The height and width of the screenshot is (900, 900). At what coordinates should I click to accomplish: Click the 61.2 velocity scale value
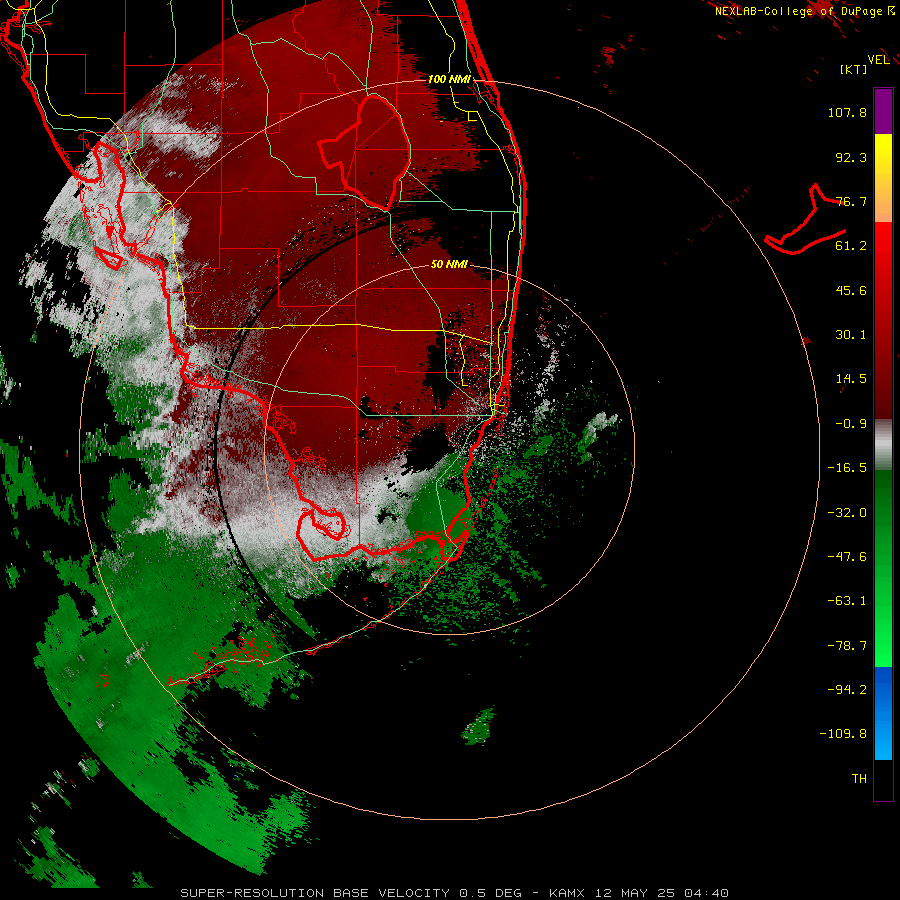pos(851,246)
